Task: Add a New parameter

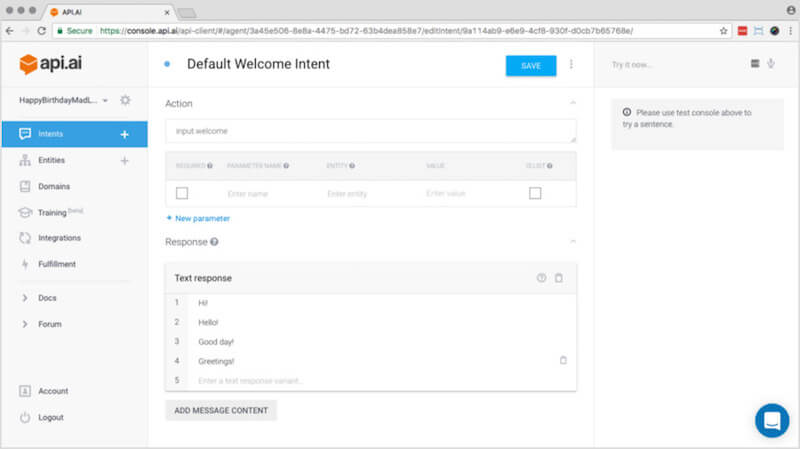Action: 198,218
